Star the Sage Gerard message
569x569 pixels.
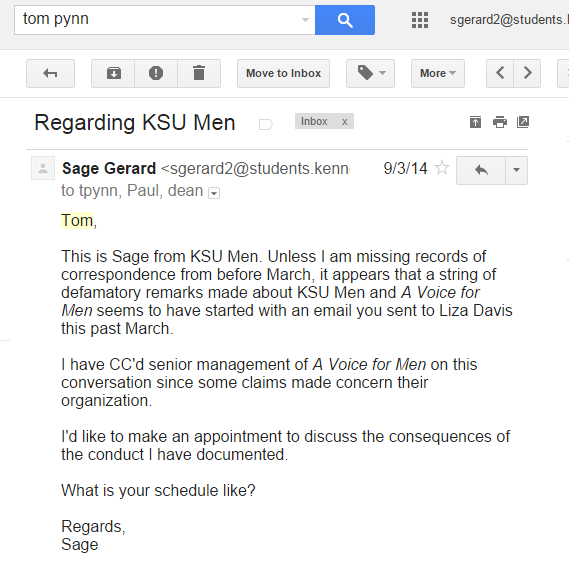click(442, 168)
